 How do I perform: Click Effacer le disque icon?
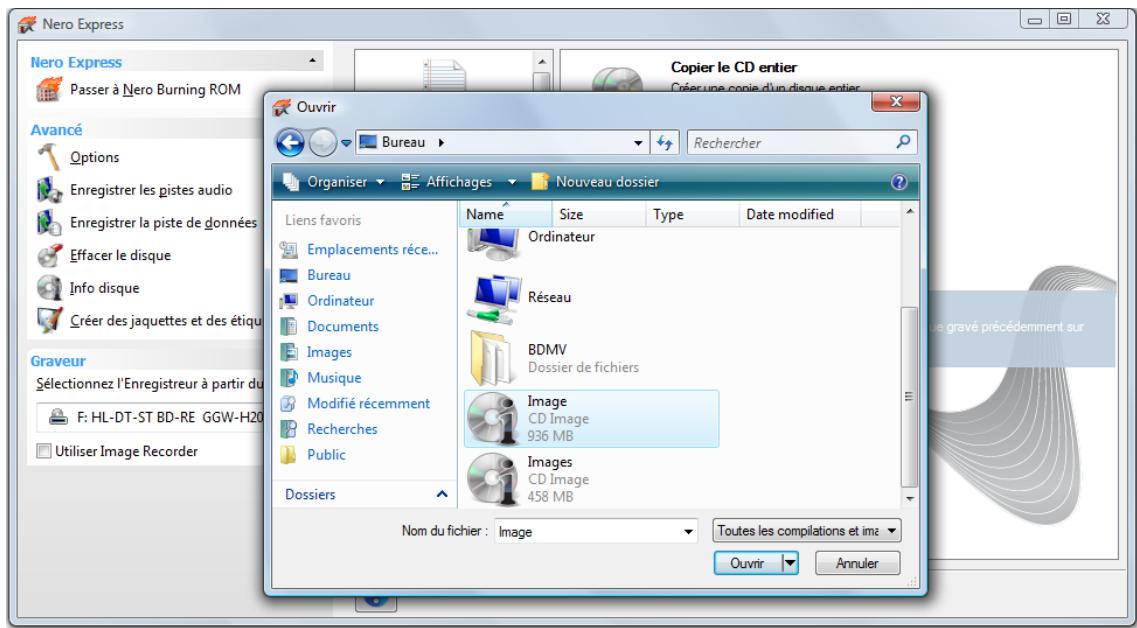click(49, 255)
